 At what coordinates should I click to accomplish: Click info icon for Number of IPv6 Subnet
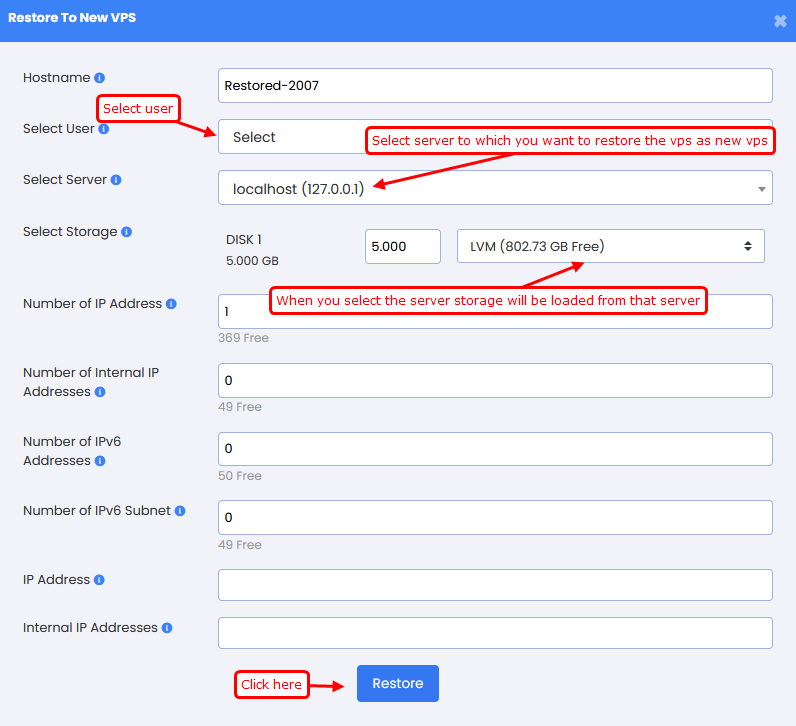tap(180, 511)
